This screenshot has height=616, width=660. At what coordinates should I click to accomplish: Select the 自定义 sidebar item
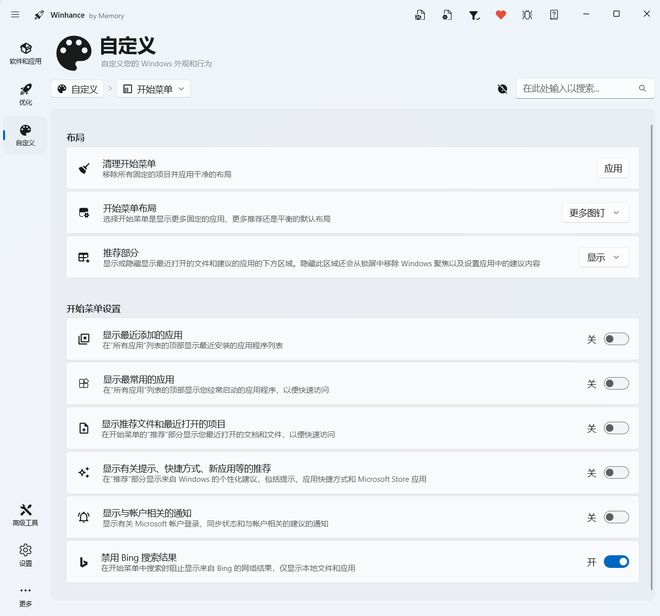click(x=26, y=135)
